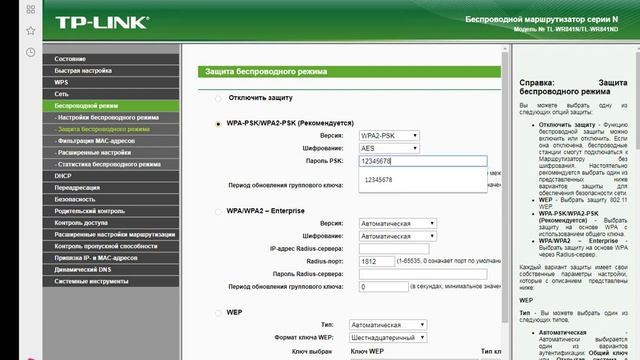The height and width of the screenshot is (360, 640).
Task: Open 'Расширенные настройки' submenu
Action: coord(111,153)
